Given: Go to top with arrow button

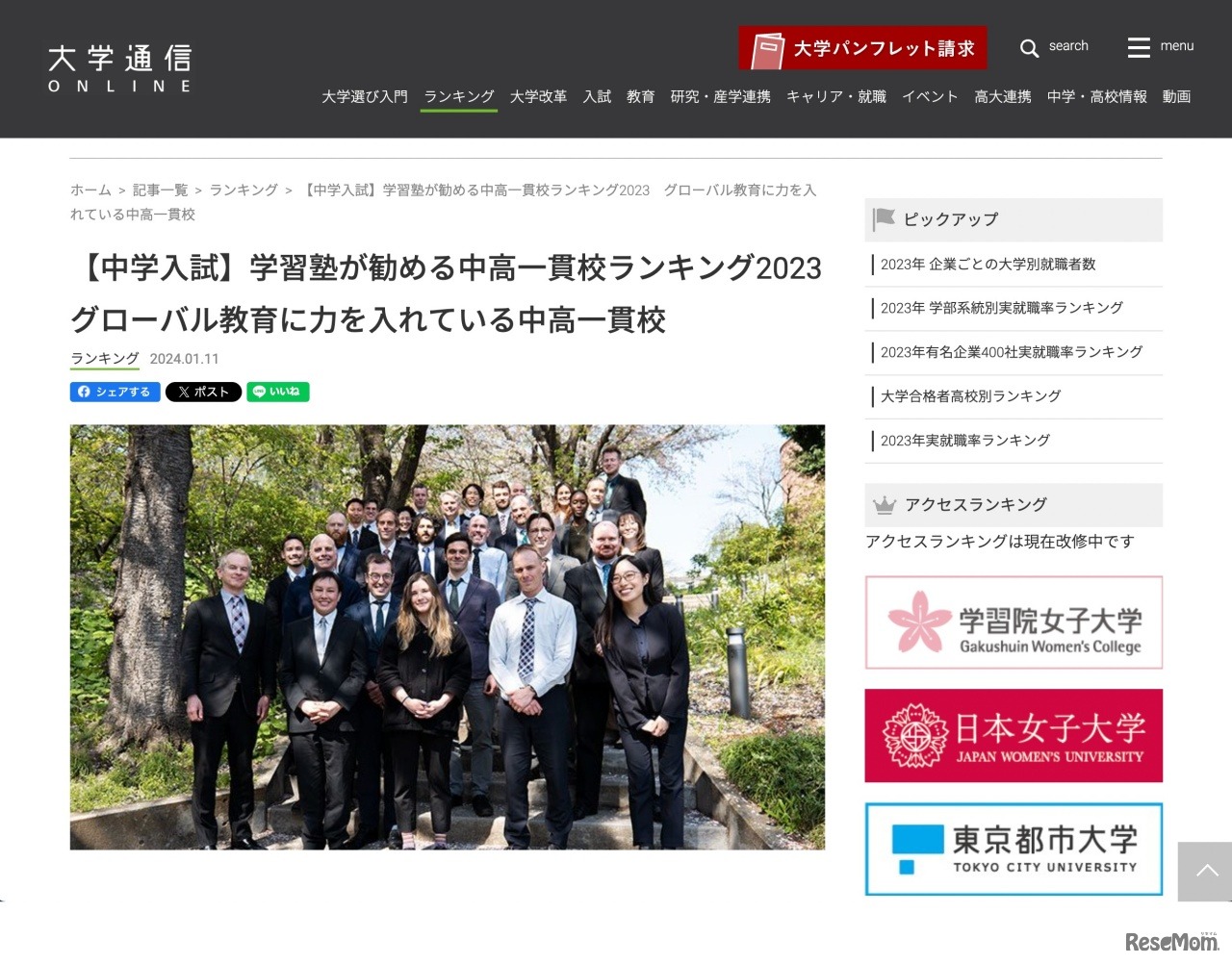Looking at the screenshot, I should 1206,872.
